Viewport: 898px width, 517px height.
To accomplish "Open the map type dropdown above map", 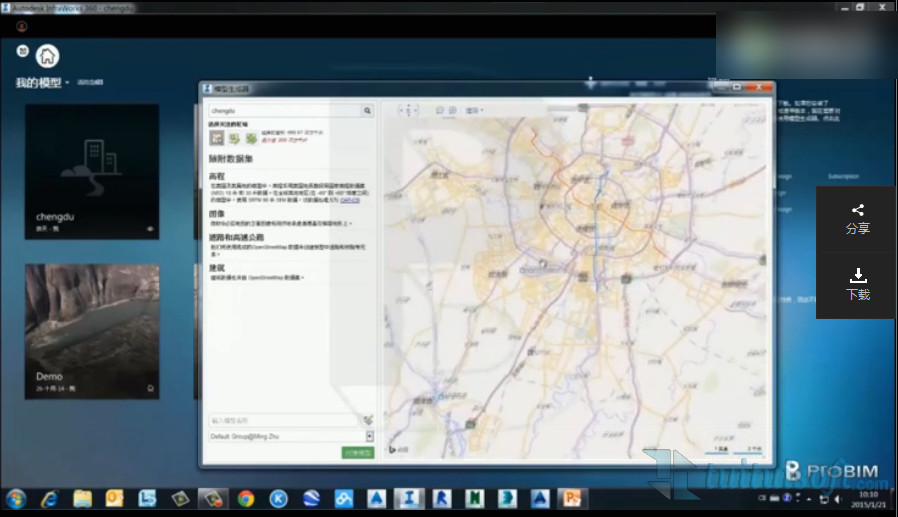I will pyautogui.click(x=474, y=110).
